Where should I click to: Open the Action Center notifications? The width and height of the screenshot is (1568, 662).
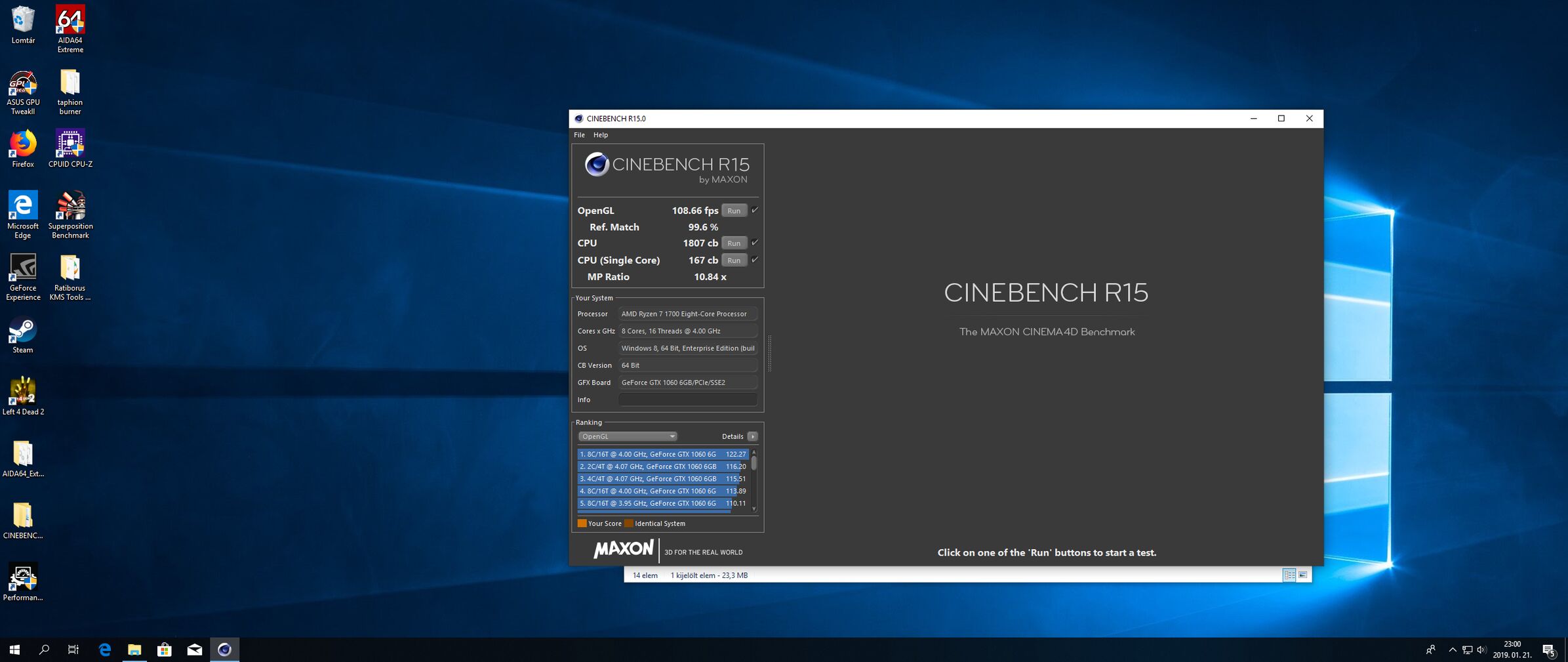point(1550,650)
